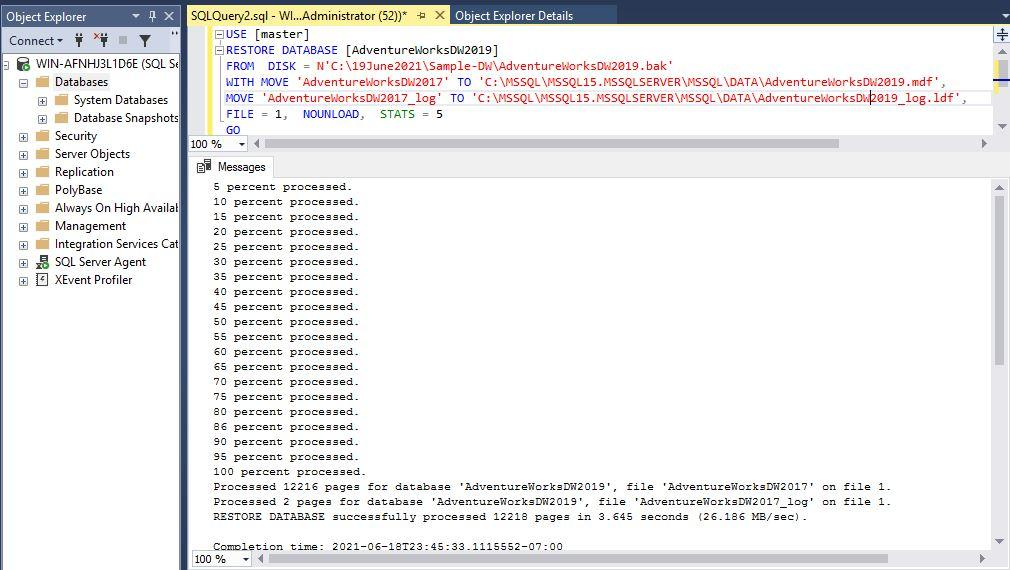Image resolution: width=1010 pixels, height=570 pixels.
Task: Open Object Explorer window position dropdown arrow
Action: tap(136, 16)
